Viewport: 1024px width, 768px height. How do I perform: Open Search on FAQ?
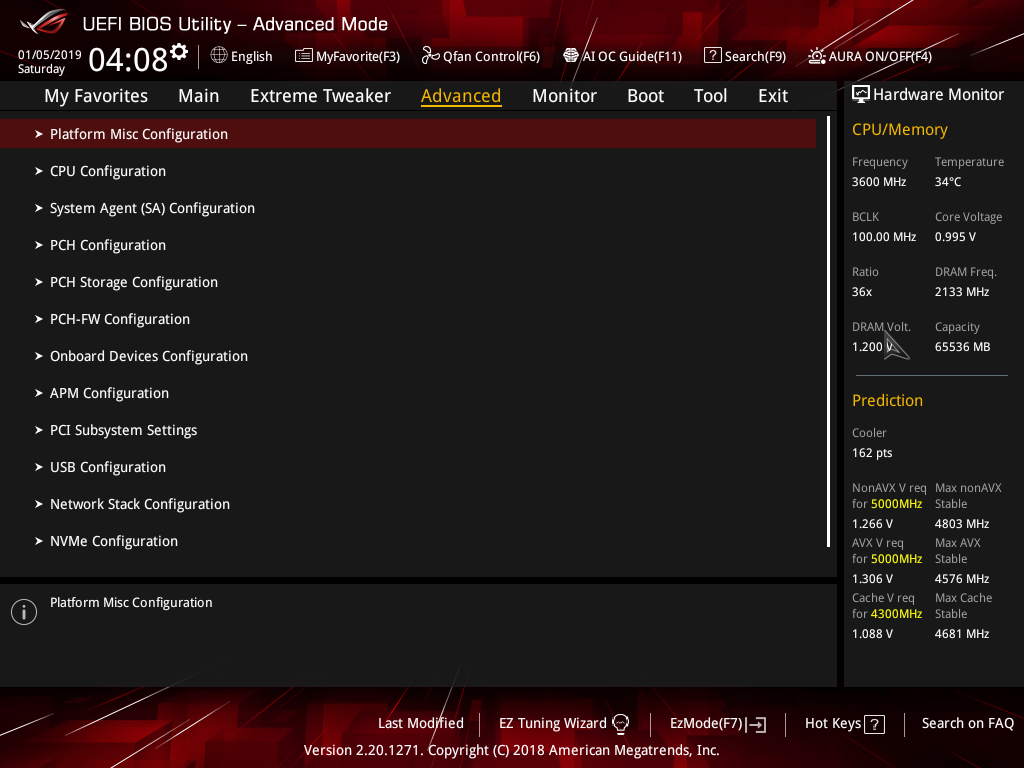point(967,723)
